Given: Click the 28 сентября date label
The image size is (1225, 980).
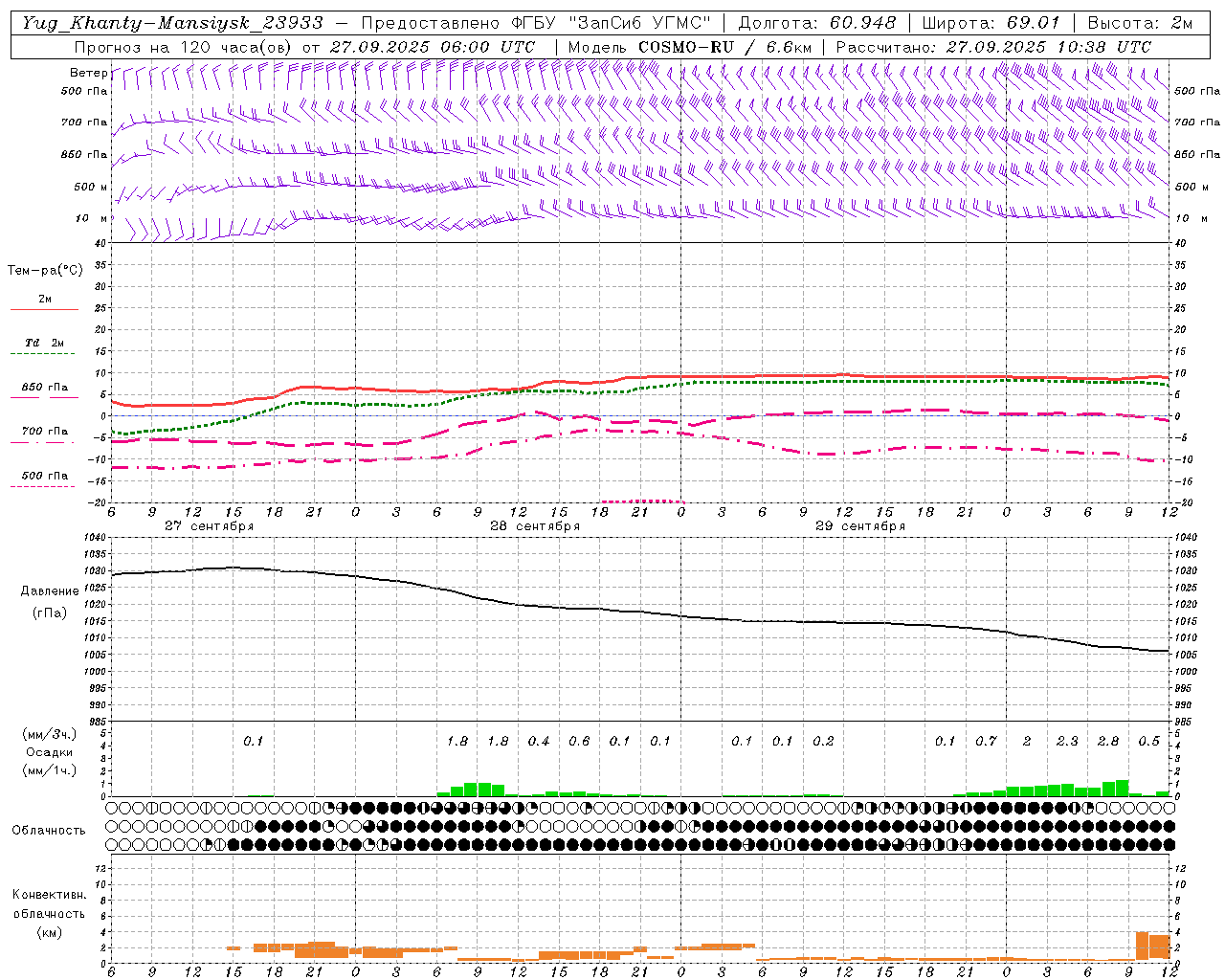Looking at the screenshot, I should coord(534,526).
